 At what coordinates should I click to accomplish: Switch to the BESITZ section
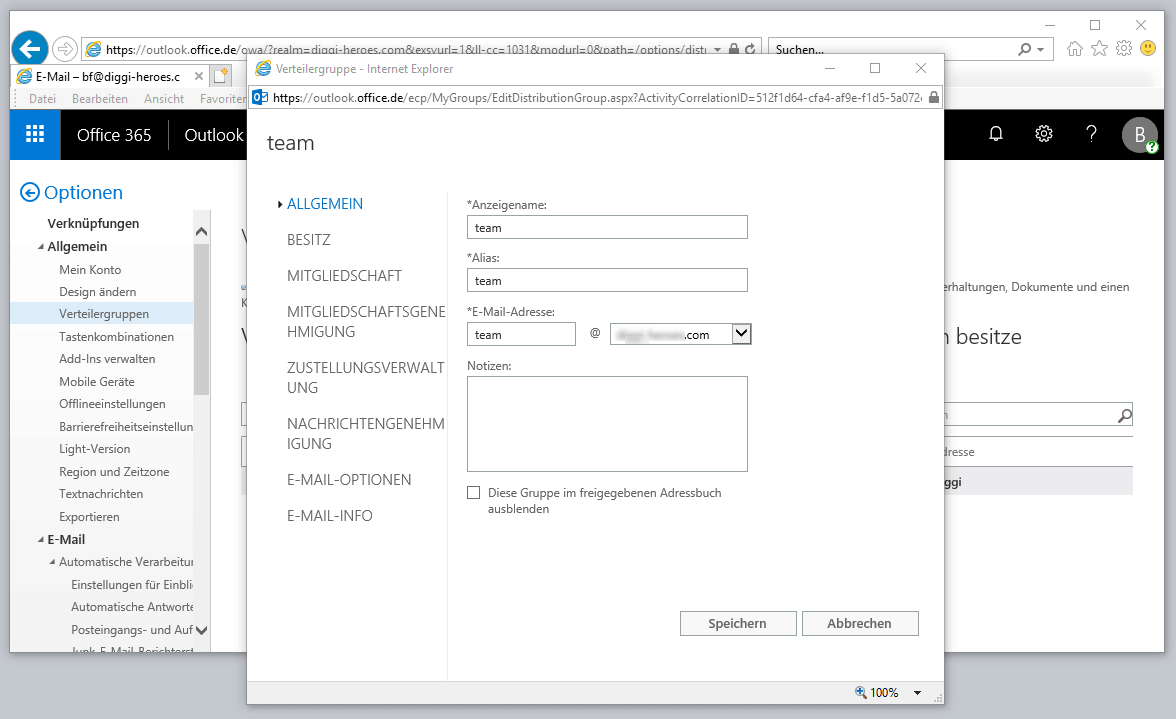tap(308, 240)
